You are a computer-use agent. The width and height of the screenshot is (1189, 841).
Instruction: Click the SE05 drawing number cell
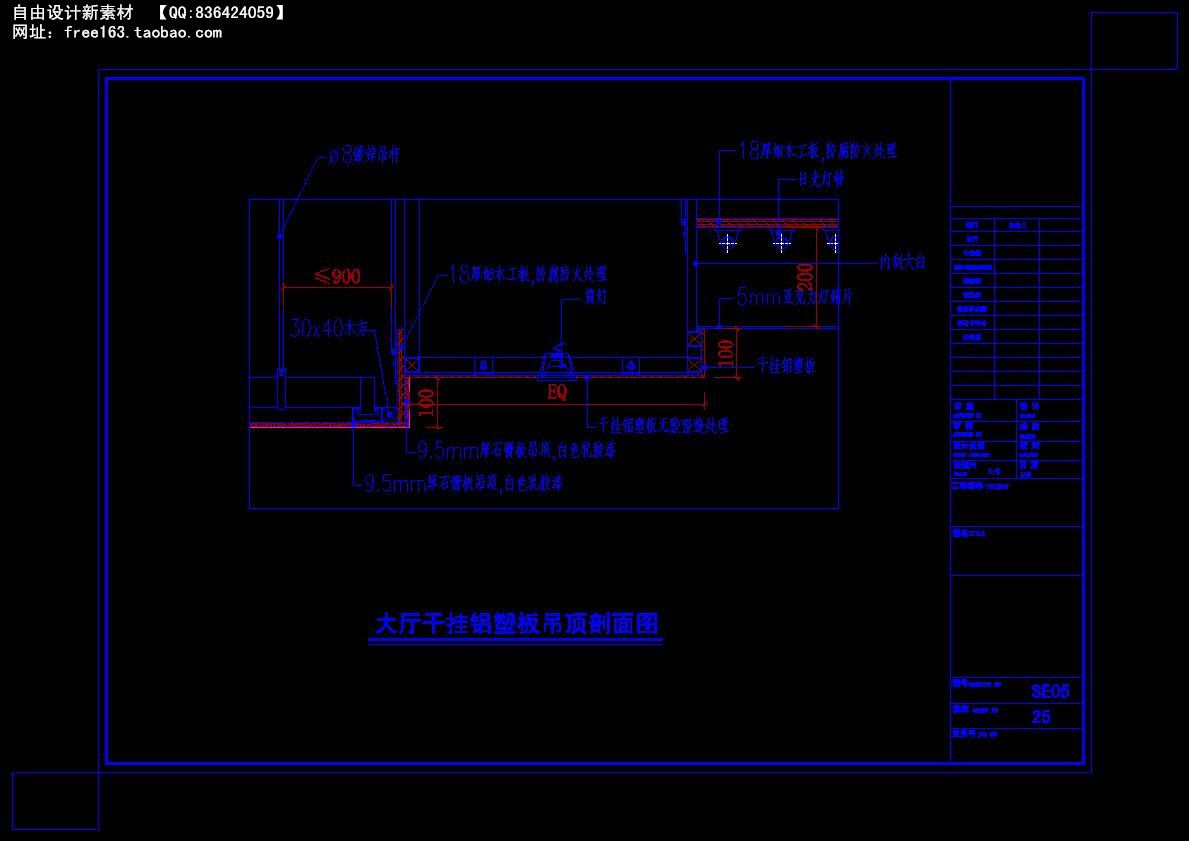tap(1051, 690)
